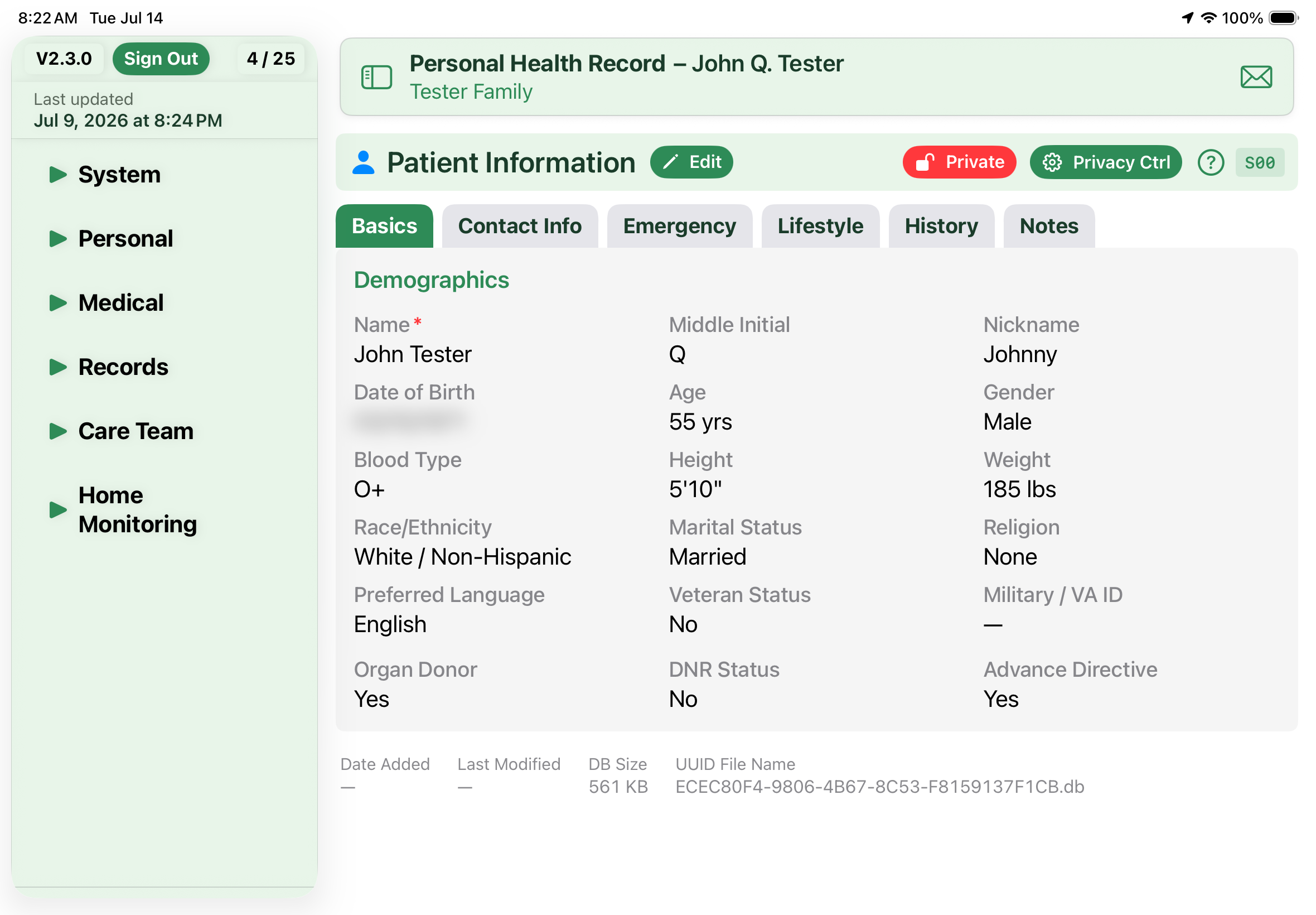Click the 4 / 25 counter badge
1316x915 pixels.
[270, 59]
